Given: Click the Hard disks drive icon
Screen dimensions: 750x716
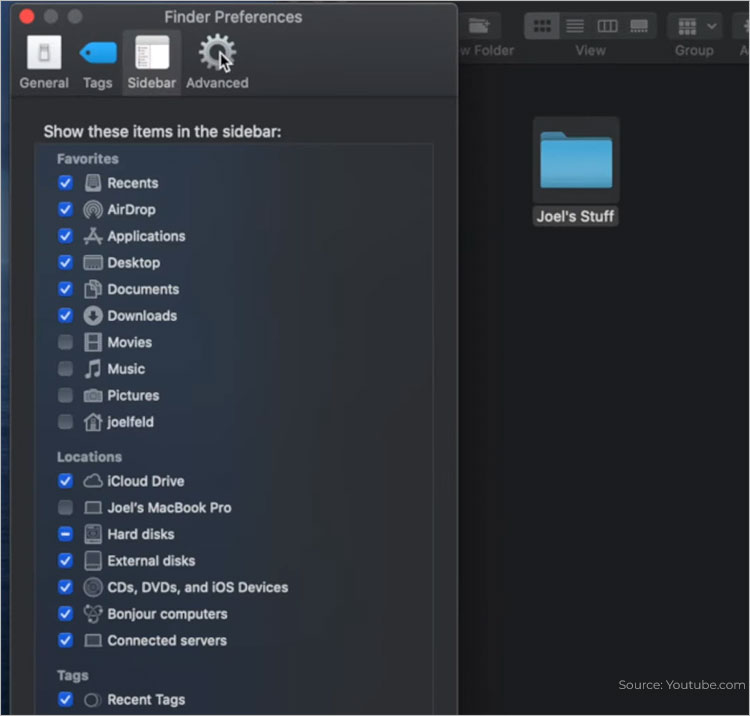Looking at the screenshot, I should pos(93,534).
